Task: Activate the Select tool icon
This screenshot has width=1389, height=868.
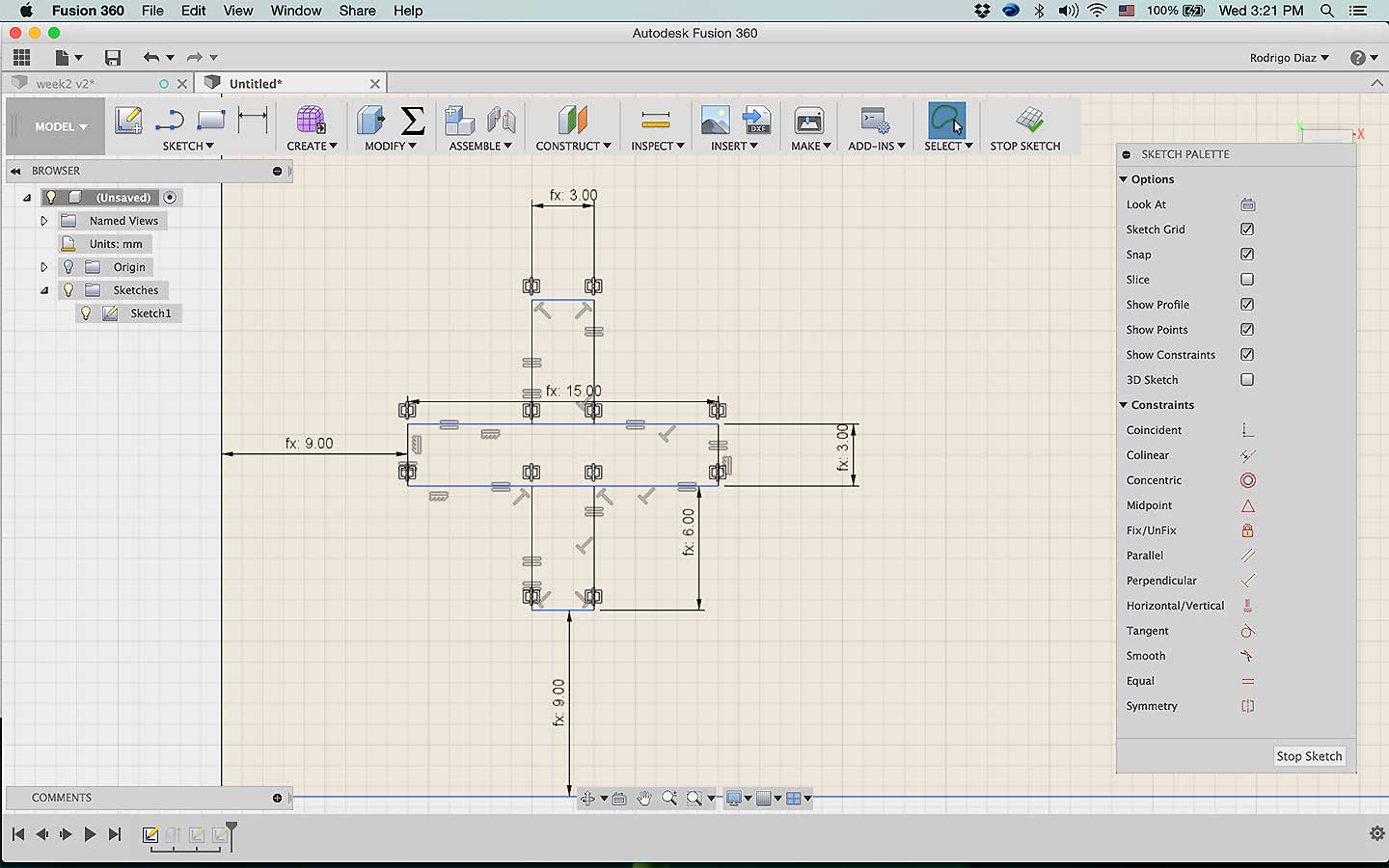Action: click(x=946, y=121)
